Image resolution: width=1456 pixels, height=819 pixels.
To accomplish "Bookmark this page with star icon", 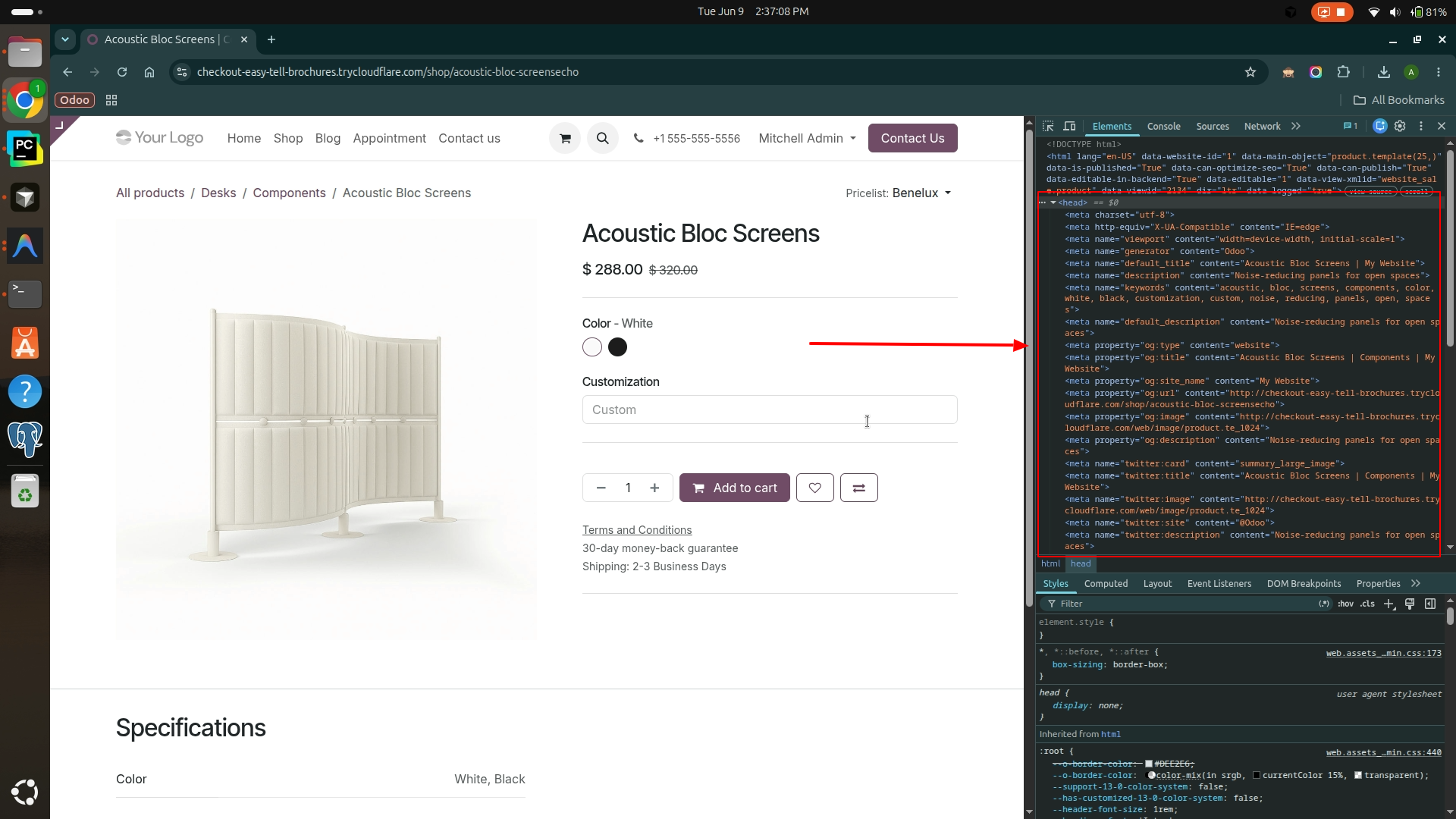I will (1250, 72).
